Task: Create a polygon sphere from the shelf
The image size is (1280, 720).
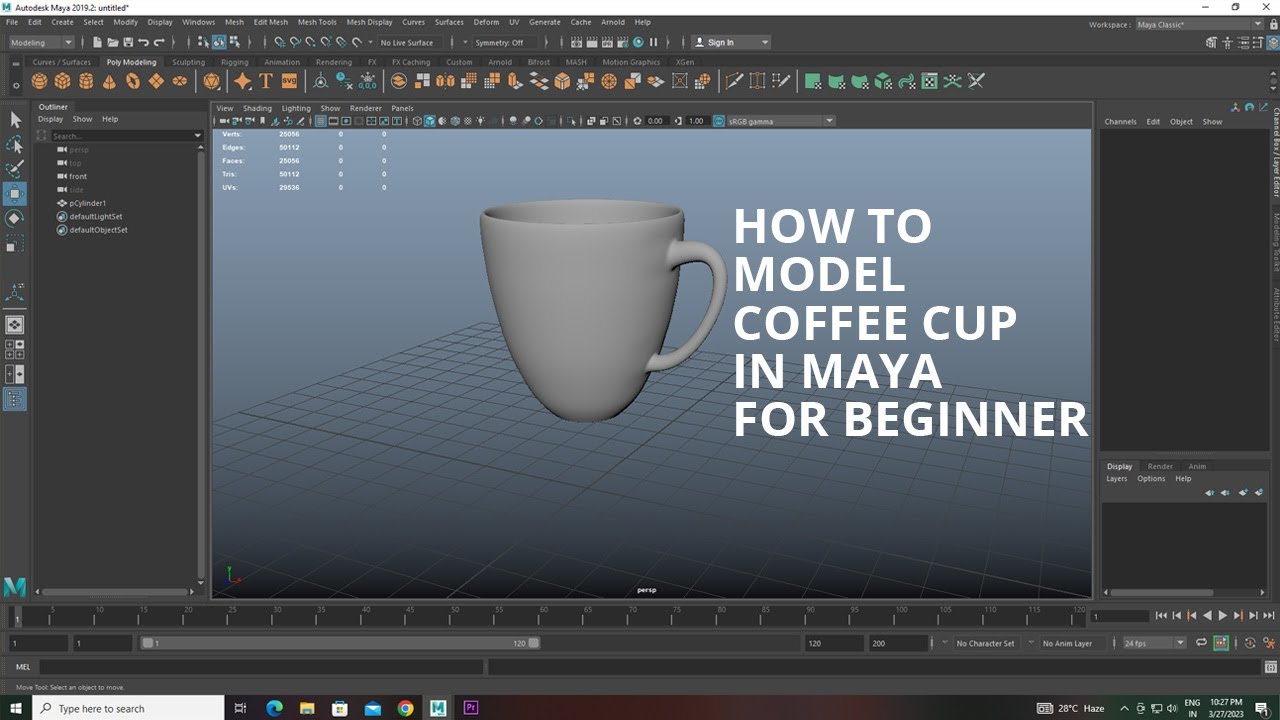Action: pos(39,82)
